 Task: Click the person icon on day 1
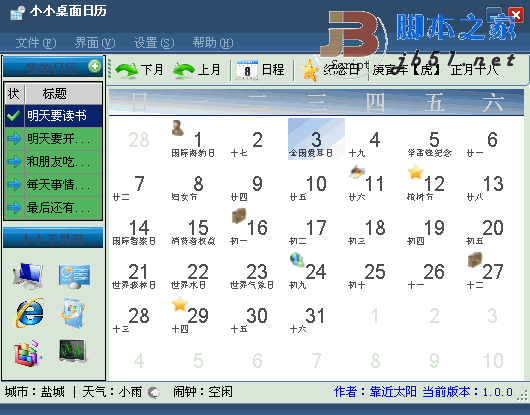177,128
